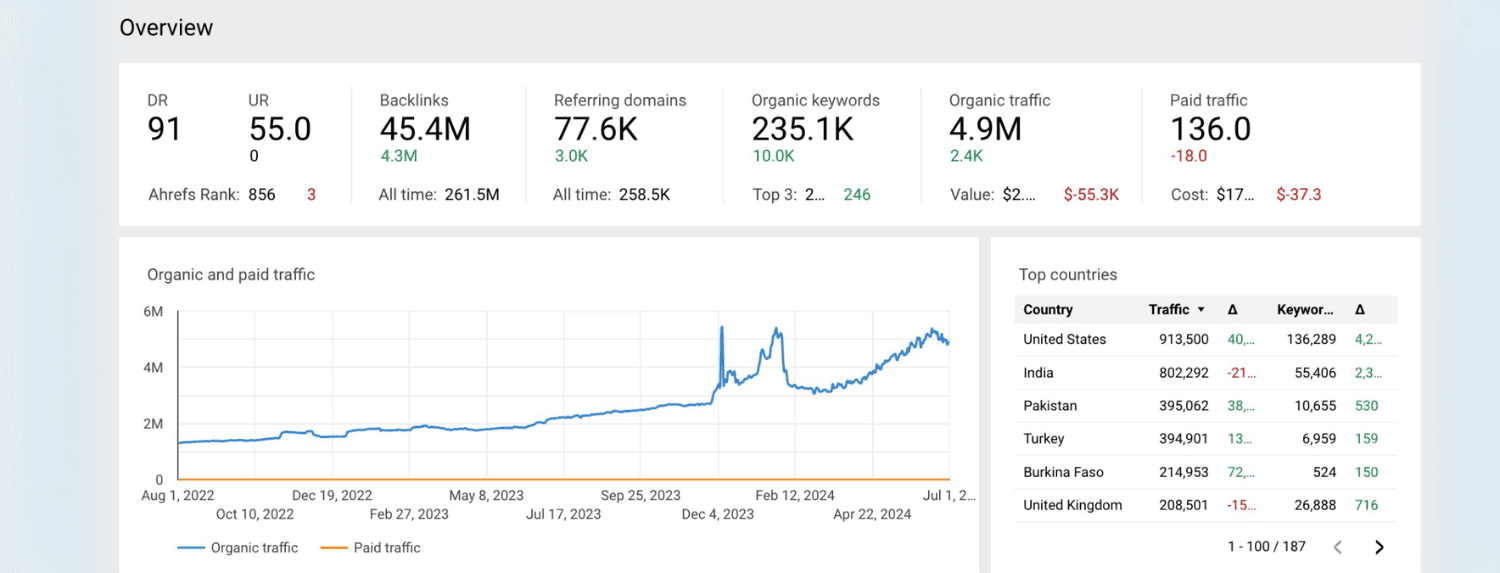Click the tallest organic traffic spike on chart
This screenshot has width=1500, height=573.
[721, 328]
